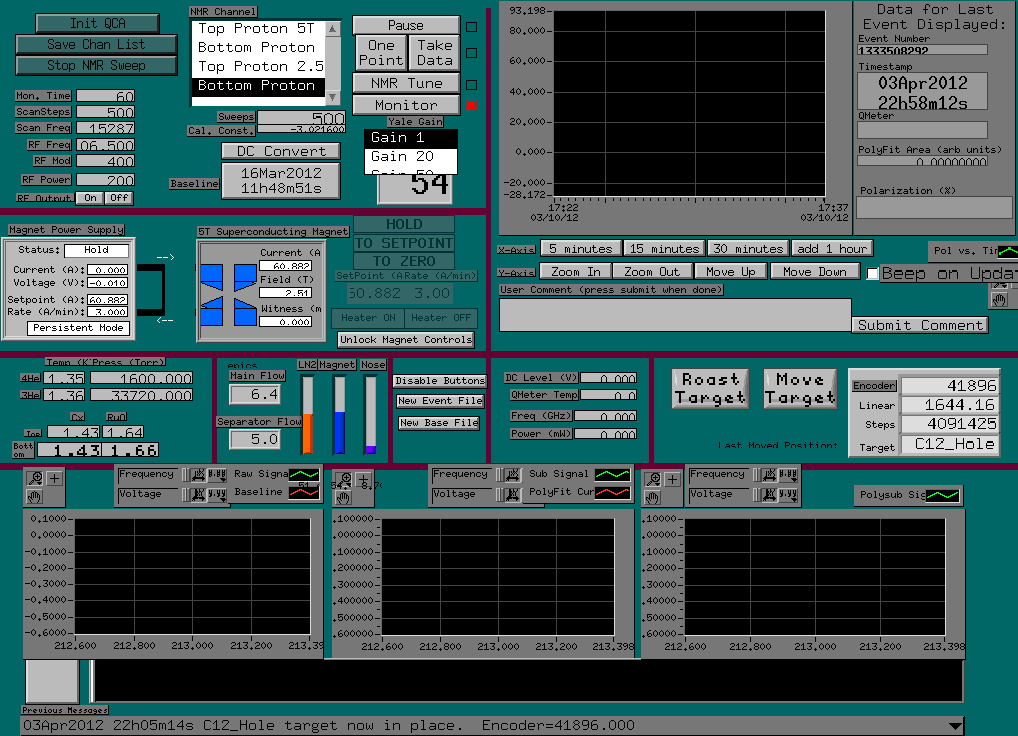Image resolution: width=1018 pixels, height=736 pixels.
Task: Open Frequency axis format menu on Raw Signal graph
Action: [217, 475]
